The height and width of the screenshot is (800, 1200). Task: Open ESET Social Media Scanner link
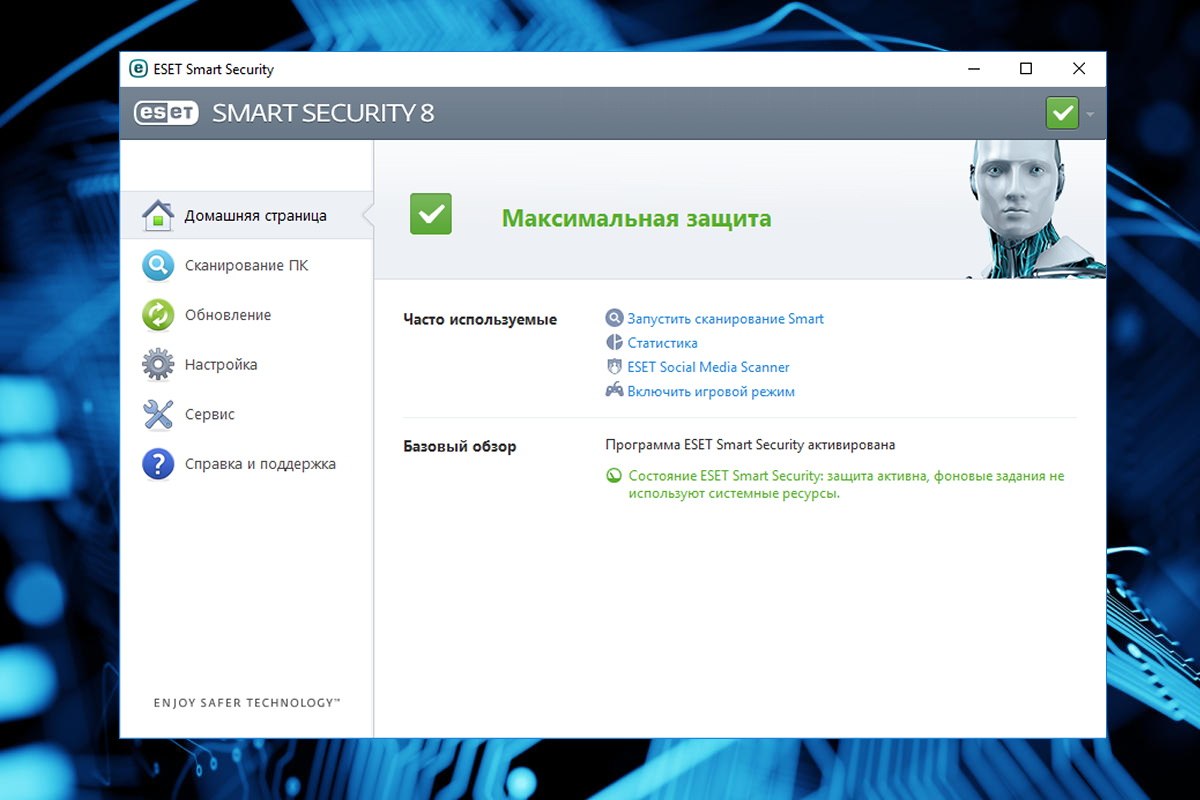709,367
